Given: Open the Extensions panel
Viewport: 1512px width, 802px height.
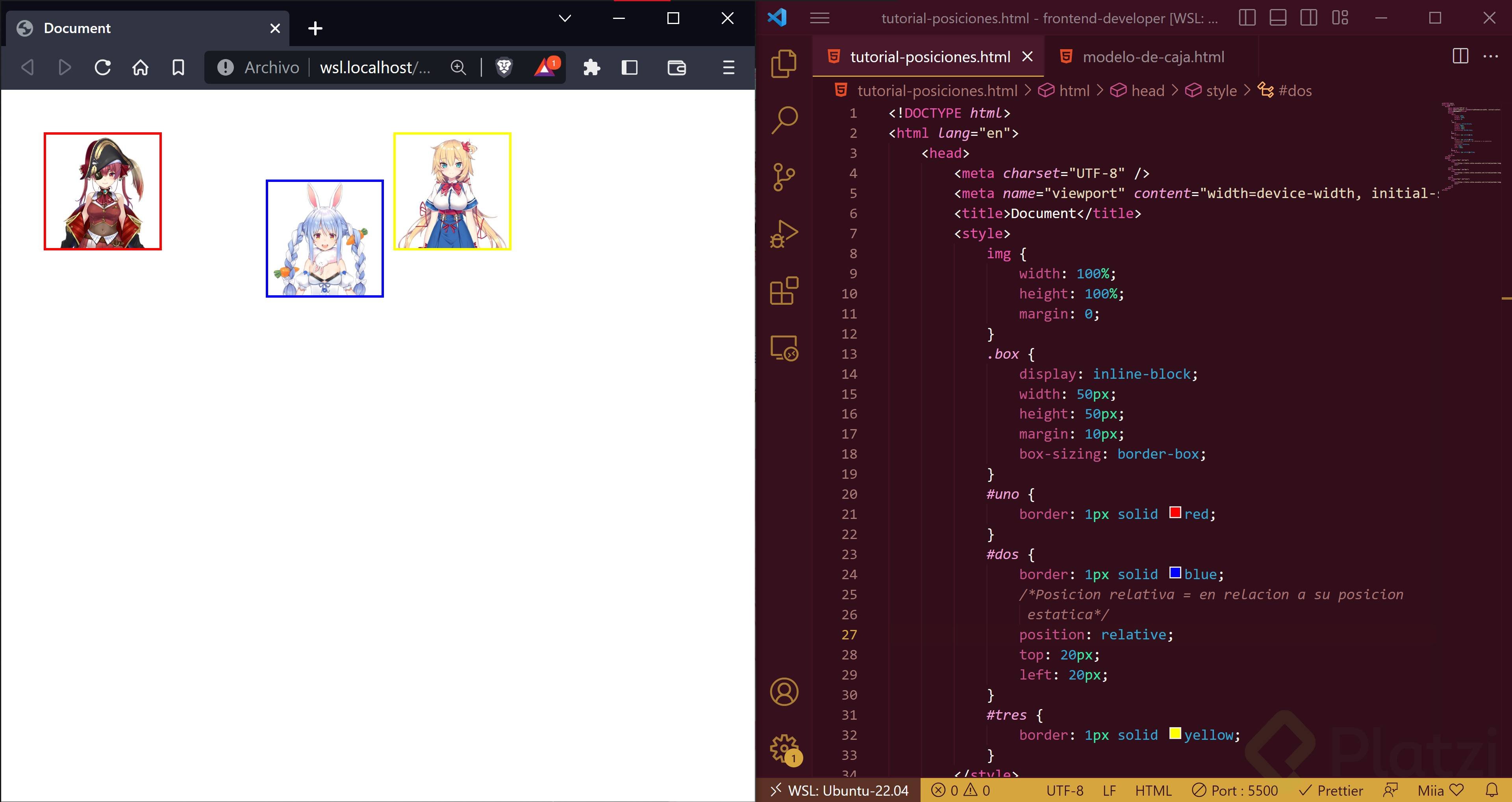Looking at the screenshot, I should pos(784,289).
